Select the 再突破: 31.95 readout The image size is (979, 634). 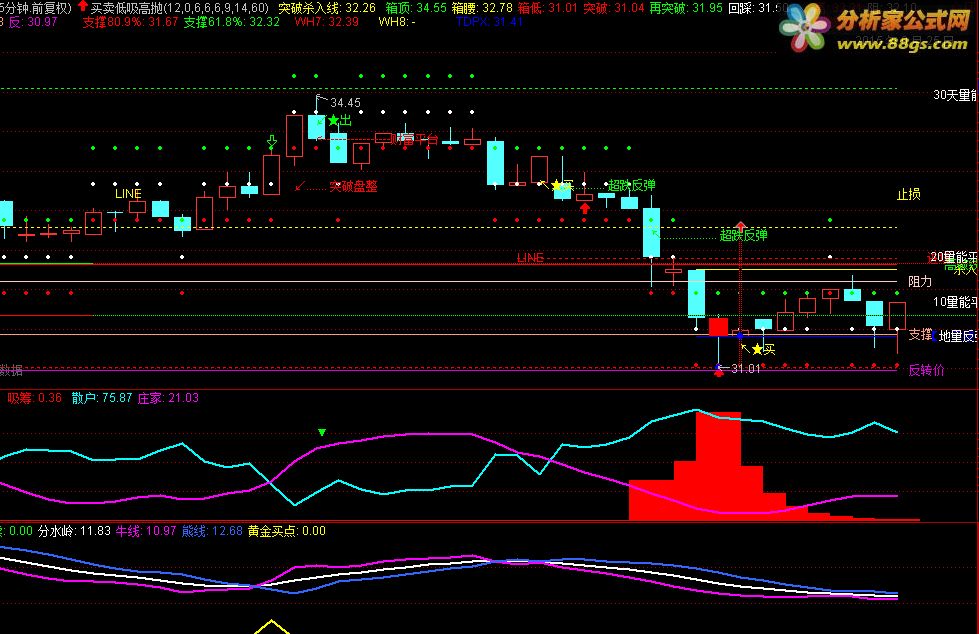click(x=686, y=7)
